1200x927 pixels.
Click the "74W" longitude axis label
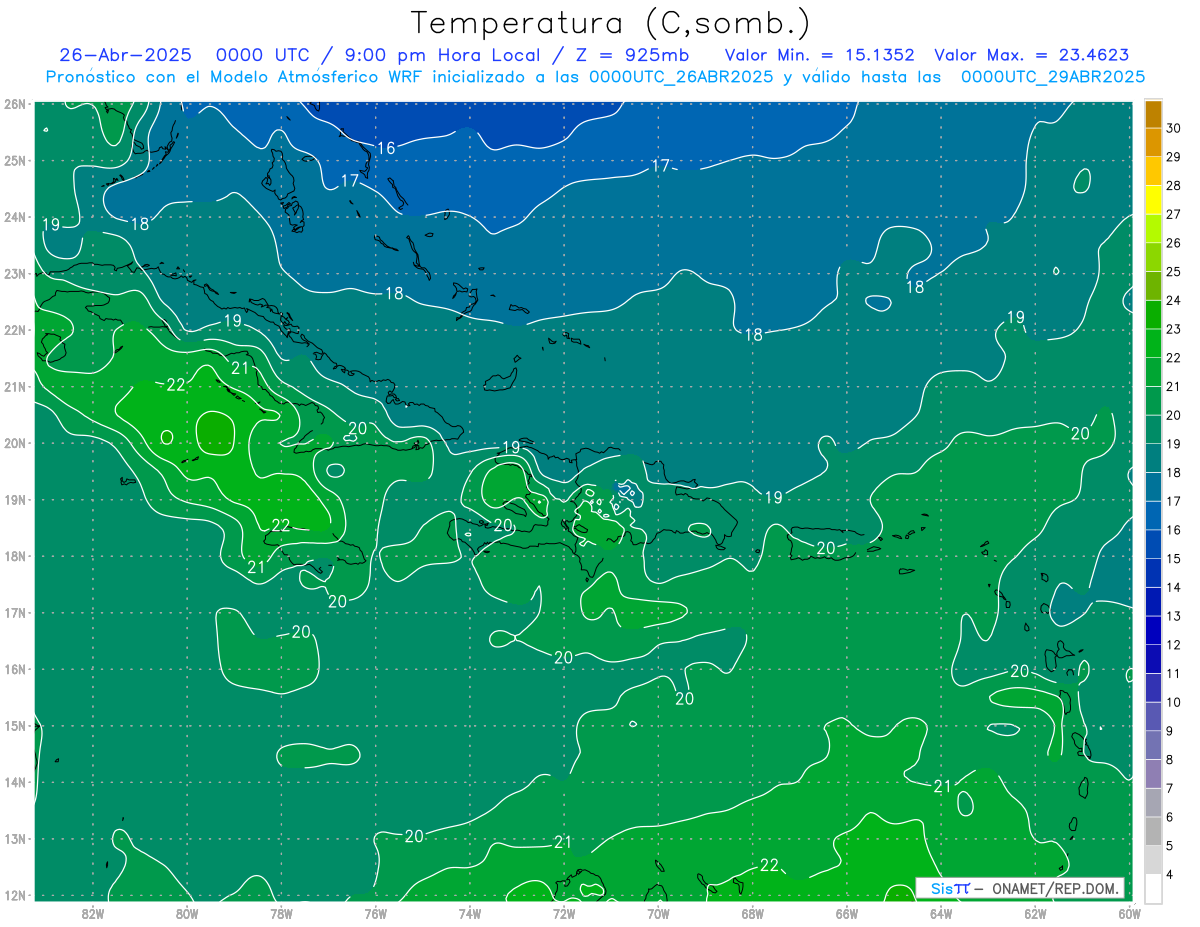[x=469, y=912]
